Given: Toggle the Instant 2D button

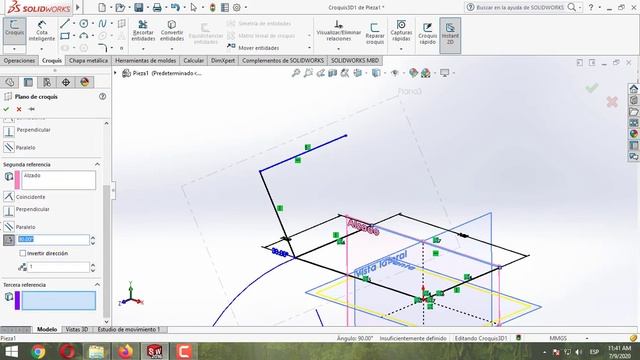Looking at the screenshot, I should click(450, 35).
